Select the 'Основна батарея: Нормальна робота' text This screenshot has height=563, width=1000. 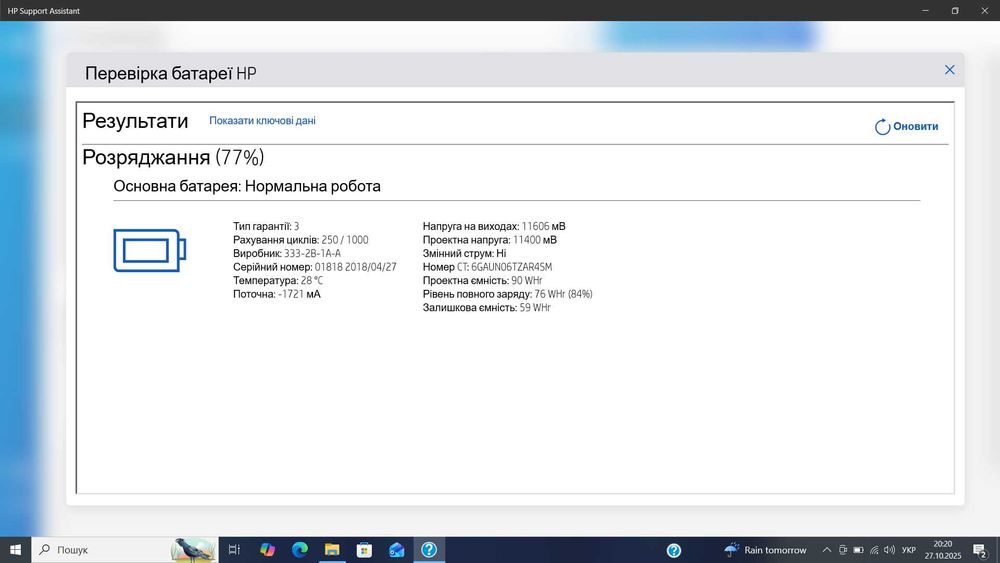(247, 186)
